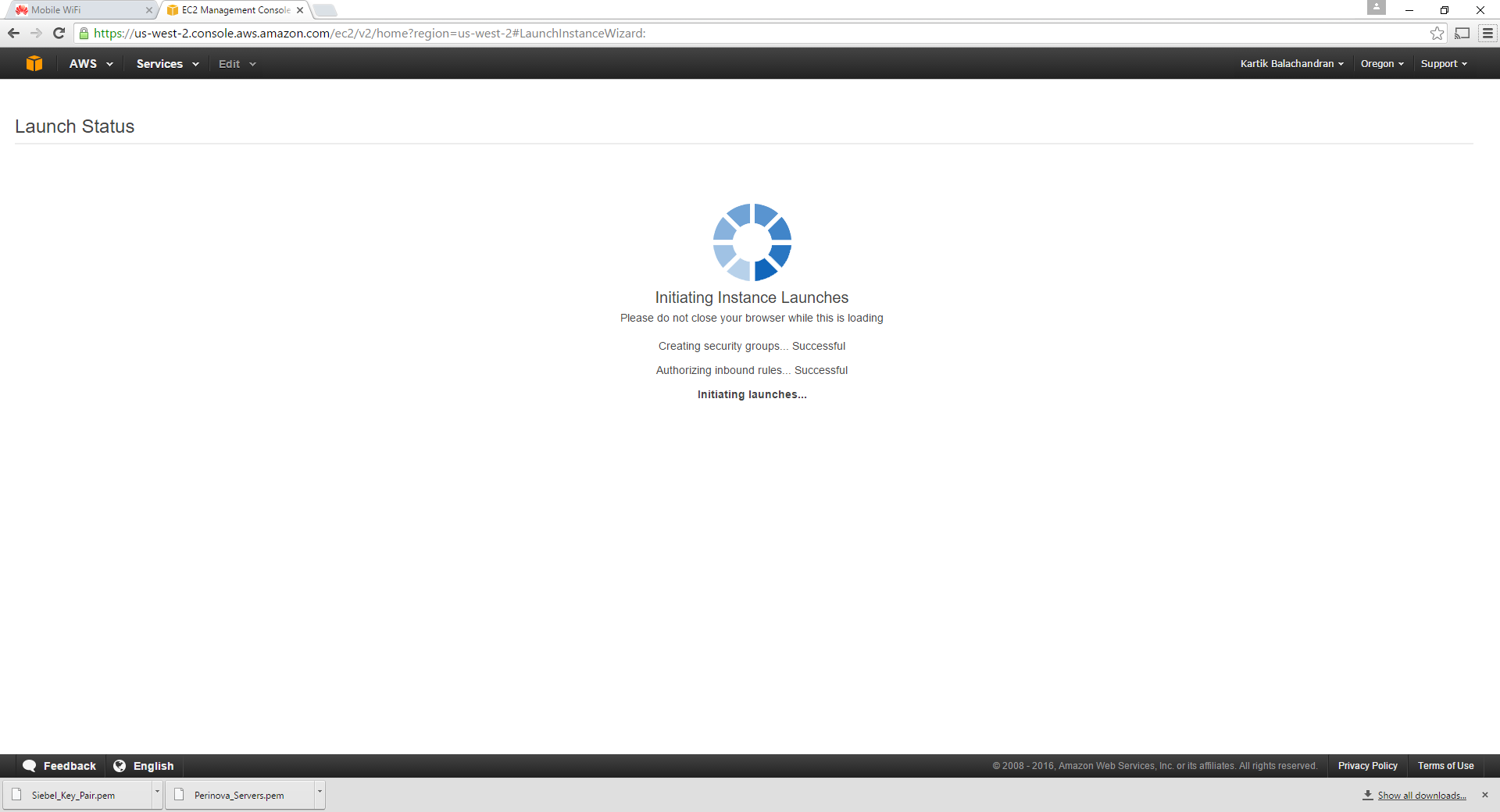The width and height of the screenshot is (1500, 812).
Task: Click the AWS orange cube logo
Action: click(x=34, y=63)
